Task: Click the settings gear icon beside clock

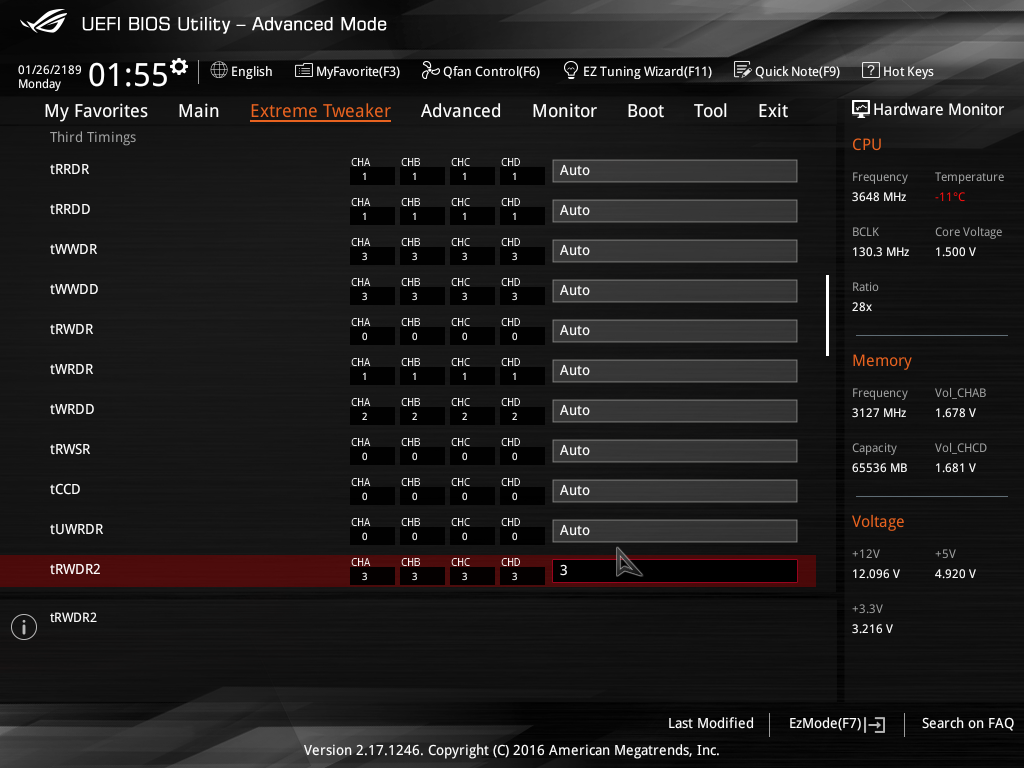Action: tap(179, 67)
